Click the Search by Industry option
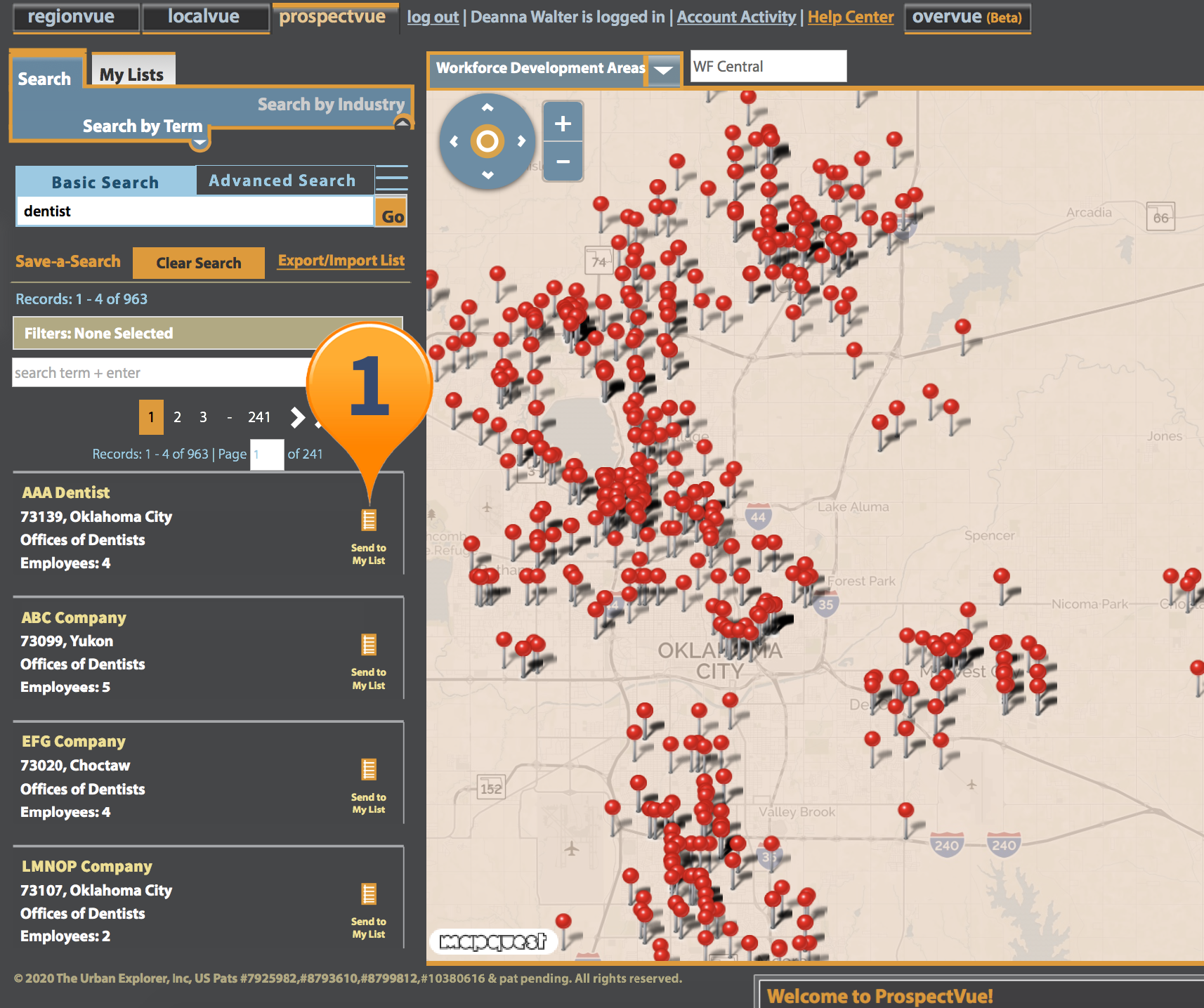Screen dimensions: 1204x1008 click(x=331, y=104)
